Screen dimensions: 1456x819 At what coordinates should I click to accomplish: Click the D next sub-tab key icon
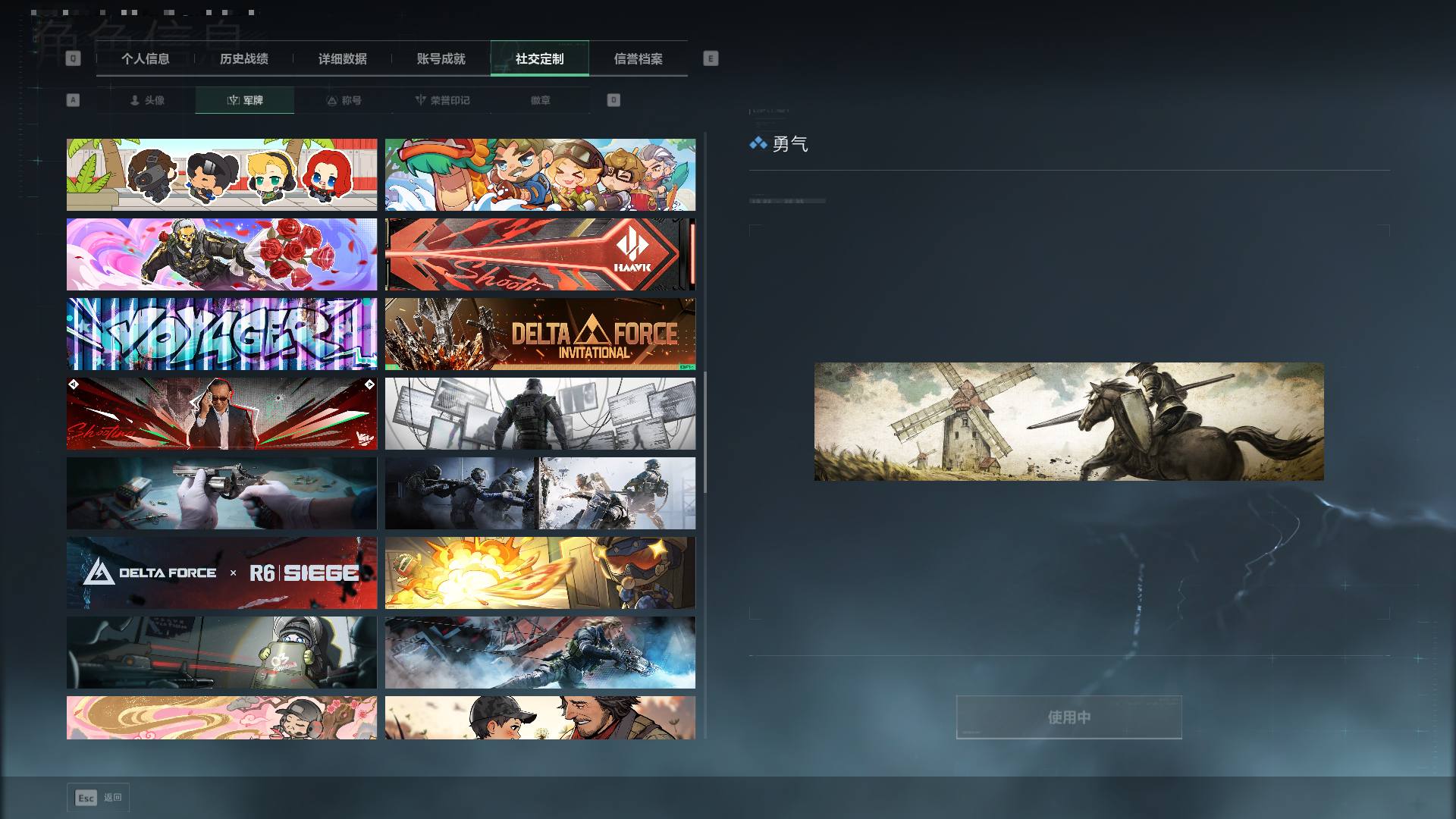point(613,100)
